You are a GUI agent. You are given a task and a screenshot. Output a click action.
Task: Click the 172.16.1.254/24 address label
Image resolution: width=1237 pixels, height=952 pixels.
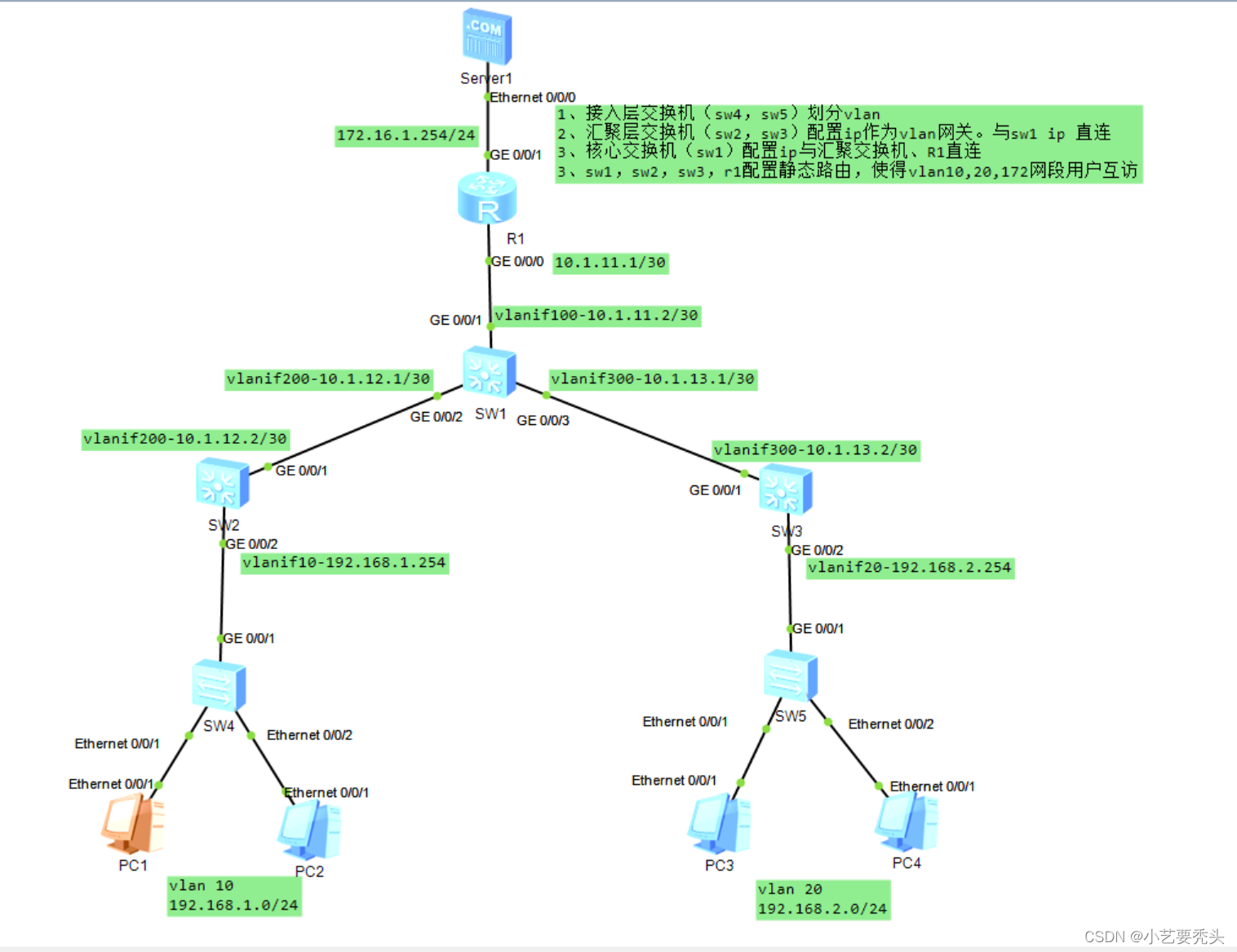[406, 135]
